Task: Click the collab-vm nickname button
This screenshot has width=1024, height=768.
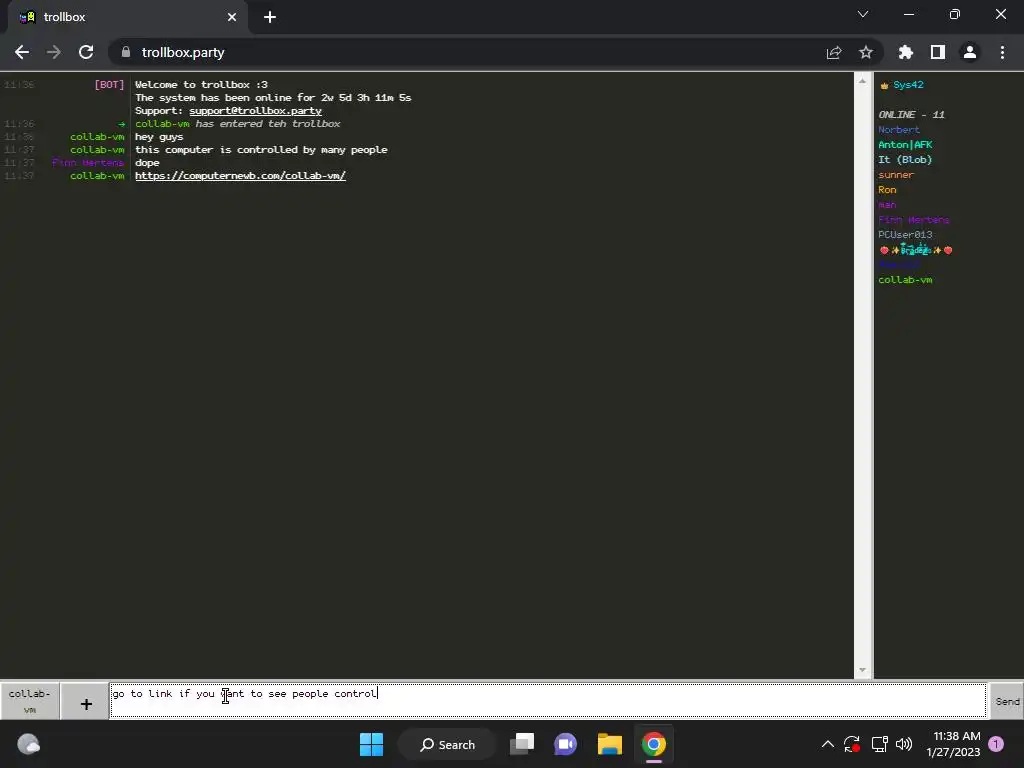Action: click(29, 701)
